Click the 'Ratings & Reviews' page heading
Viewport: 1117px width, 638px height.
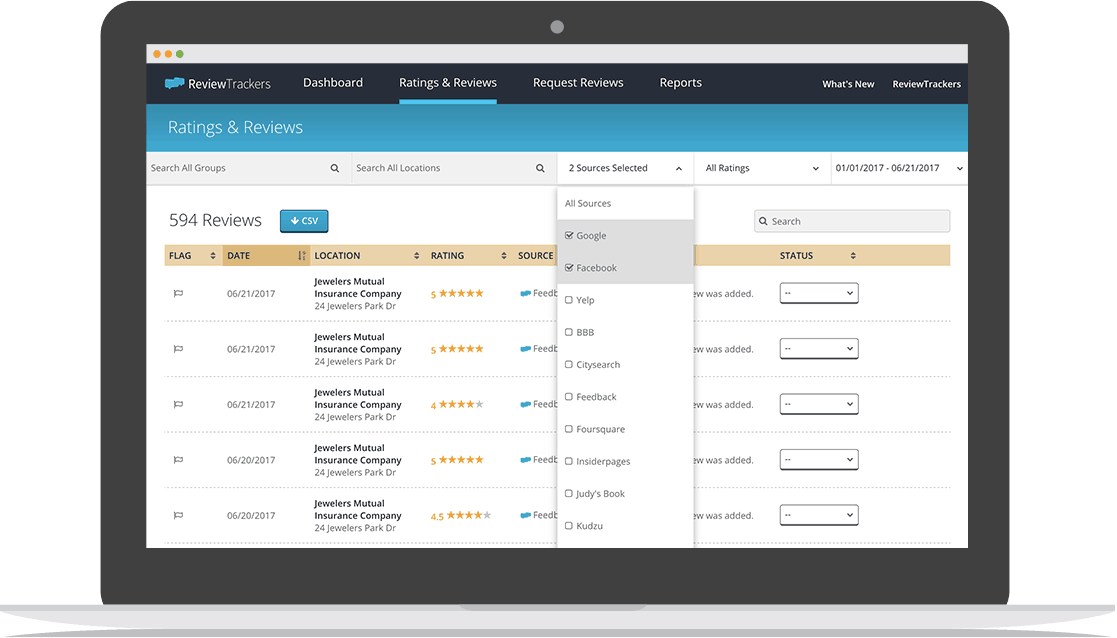point(235,127)
